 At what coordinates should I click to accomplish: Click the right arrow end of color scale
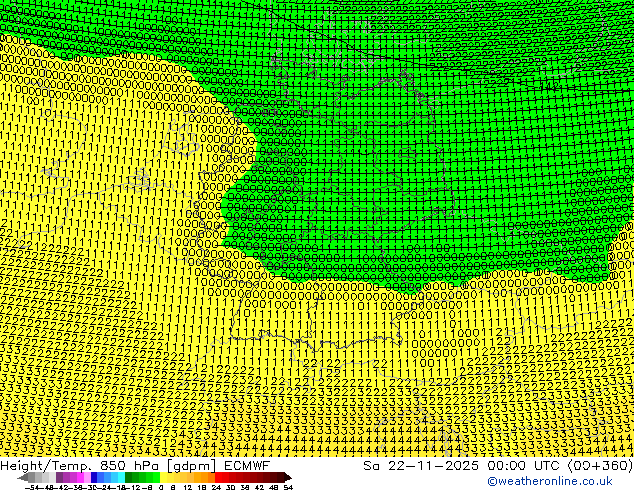pos(288,478)
